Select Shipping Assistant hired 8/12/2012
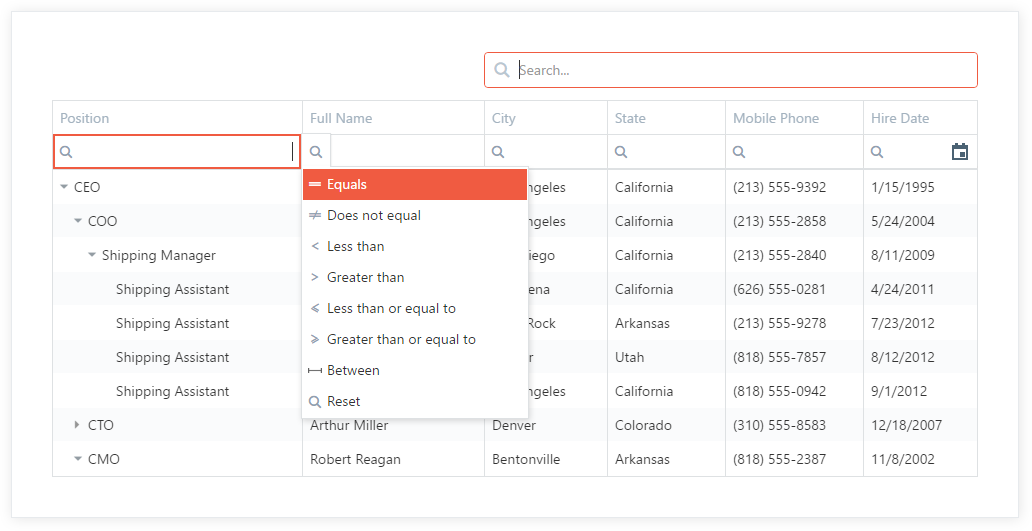Viewport: 1032px width, 531px height. click(172, 357)
